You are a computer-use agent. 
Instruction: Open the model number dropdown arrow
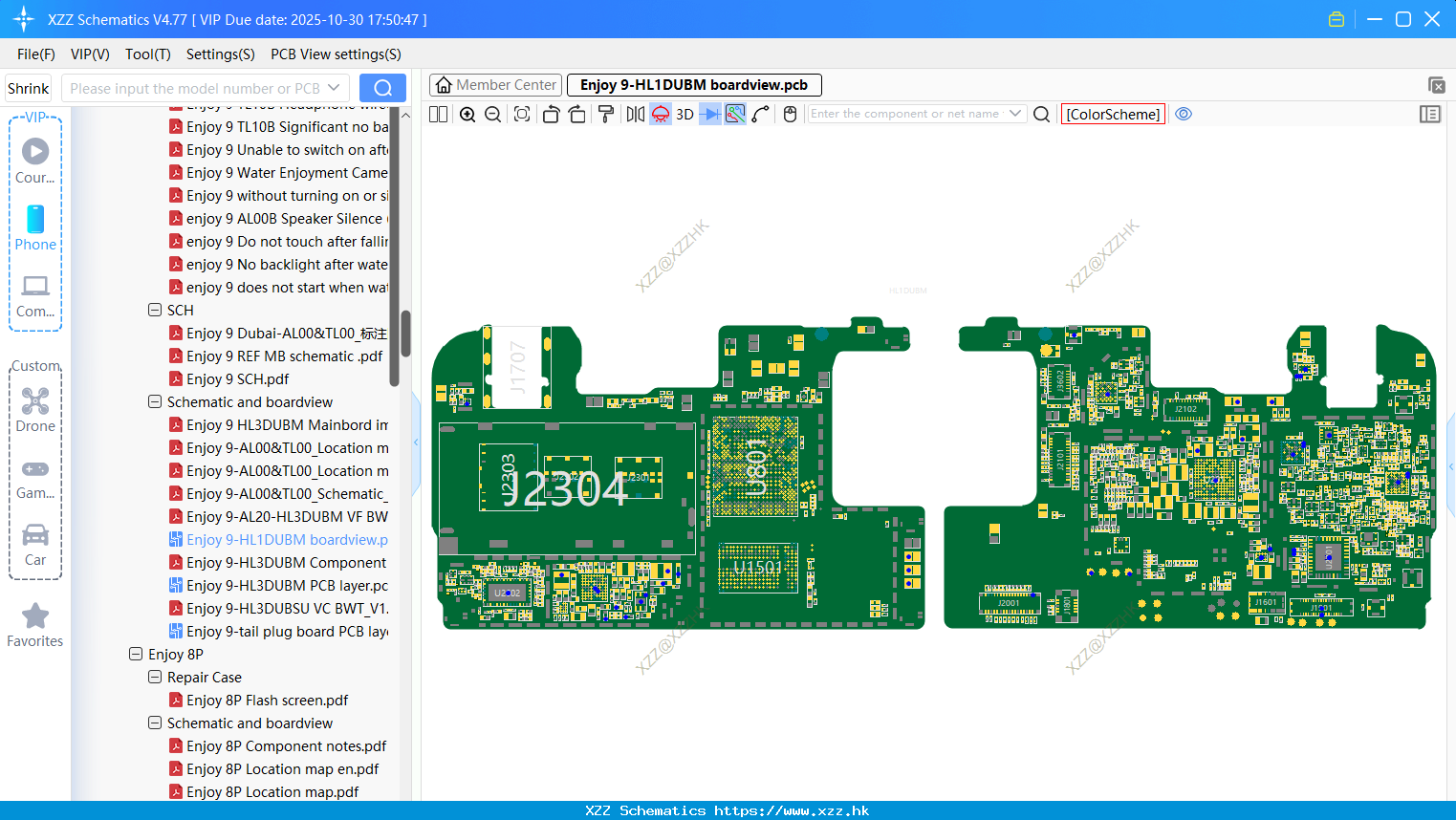(334, 88)
